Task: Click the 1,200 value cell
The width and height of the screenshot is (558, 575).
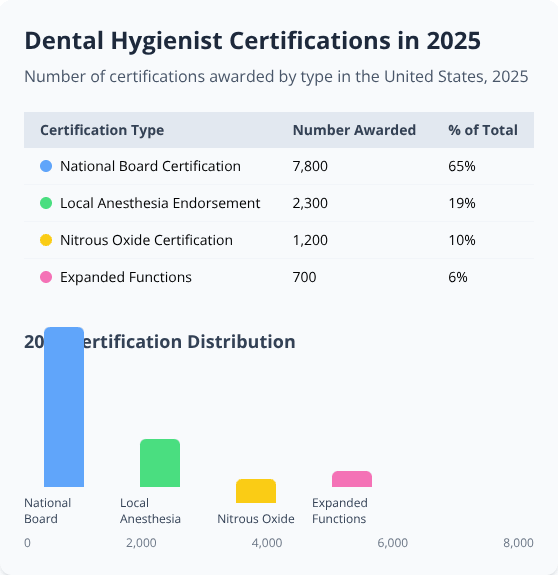Action: (x=310, y=240)
